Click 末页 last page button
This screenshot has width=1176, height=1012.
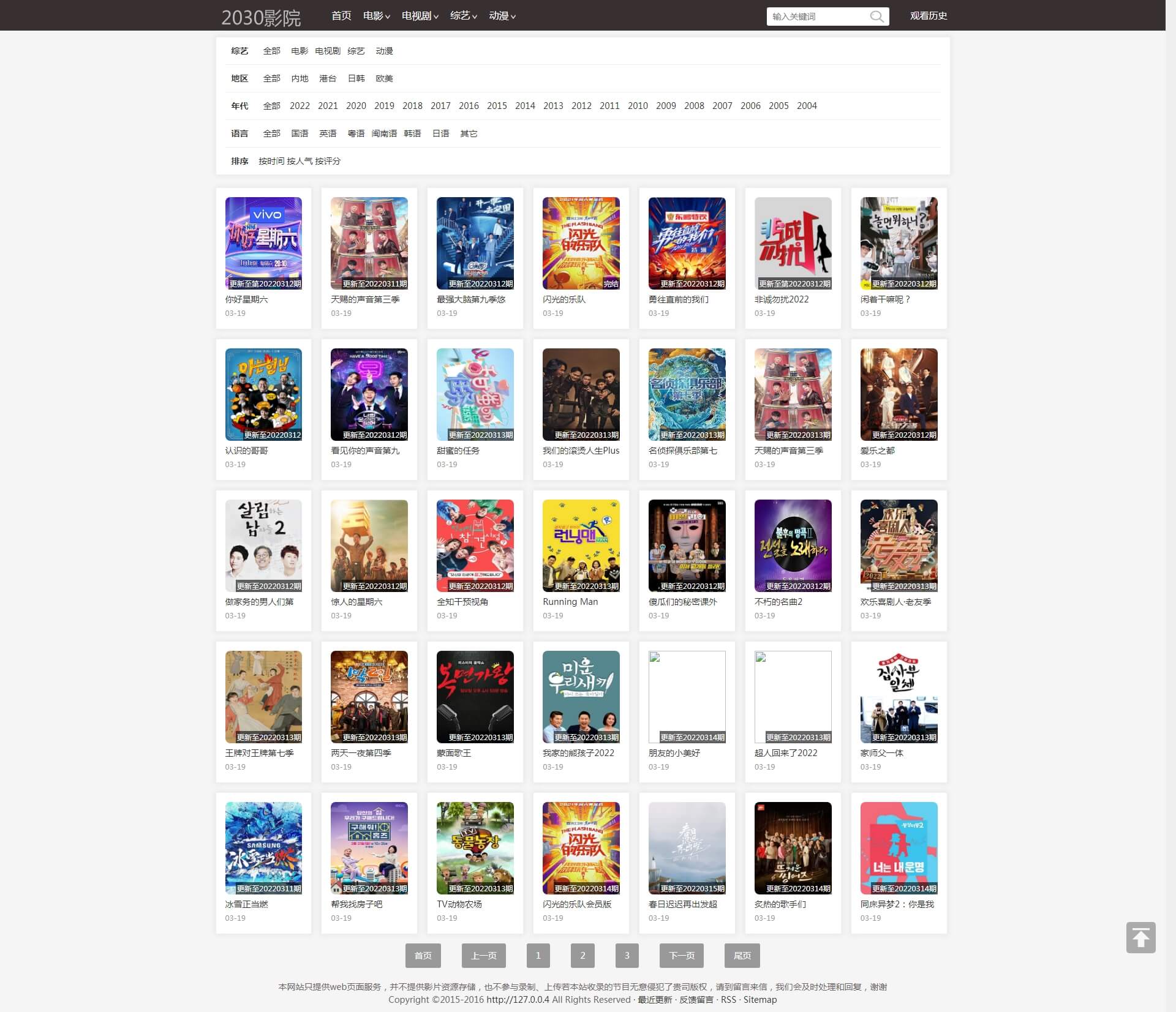click(x=741, y=955)
